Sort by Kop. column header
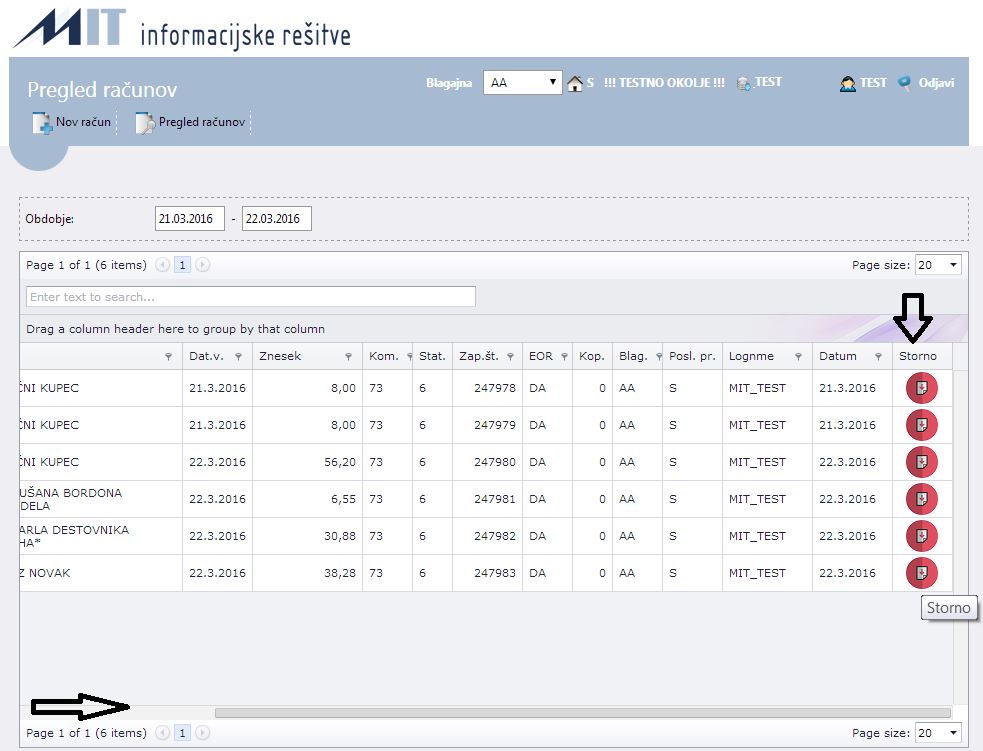 pyautogui.click(x=592, y=356)
